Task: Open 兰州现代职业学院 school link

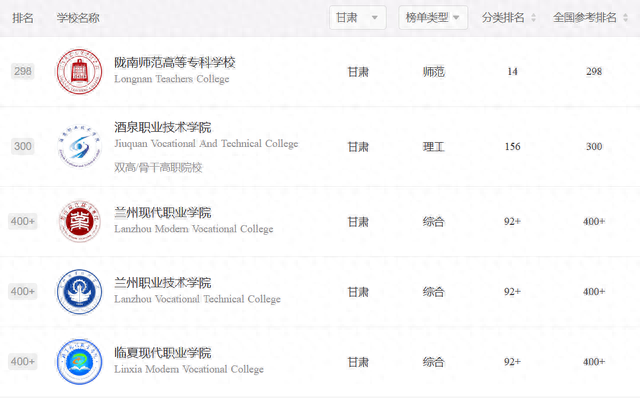Action: pos(162,213)
